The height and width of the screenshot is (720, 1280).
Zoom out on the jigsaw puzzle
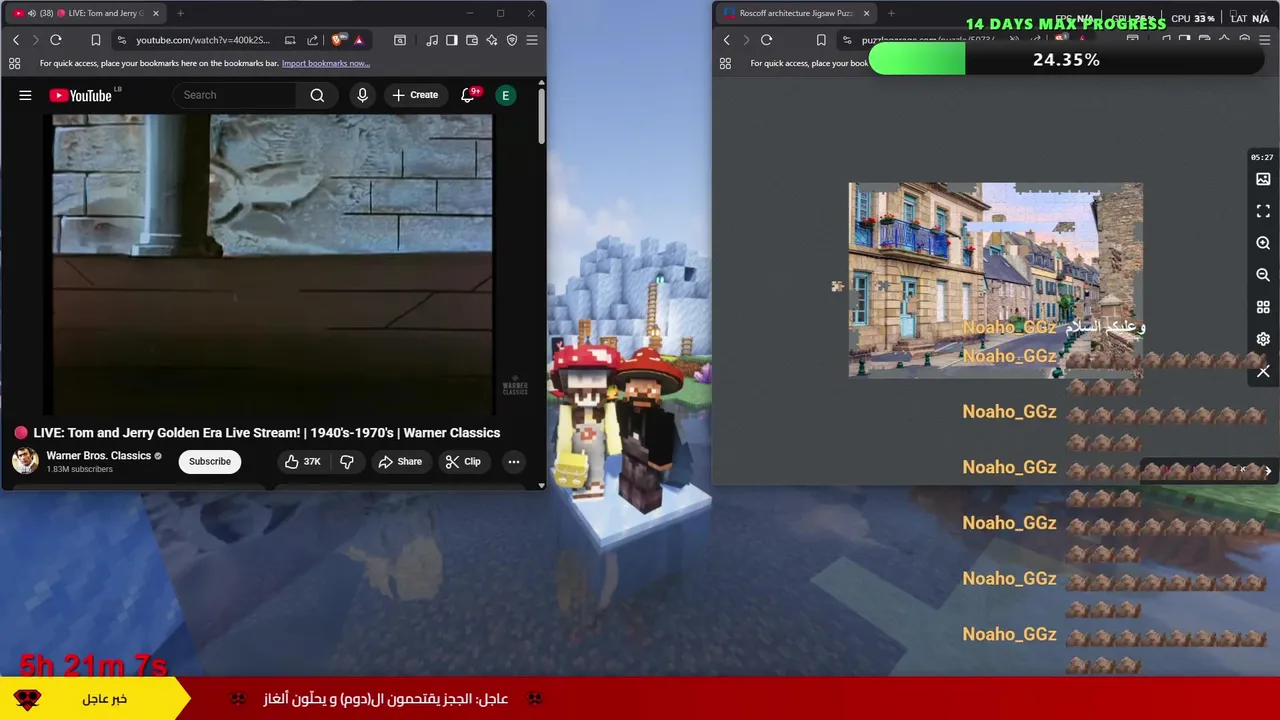tap(1263, 275)
